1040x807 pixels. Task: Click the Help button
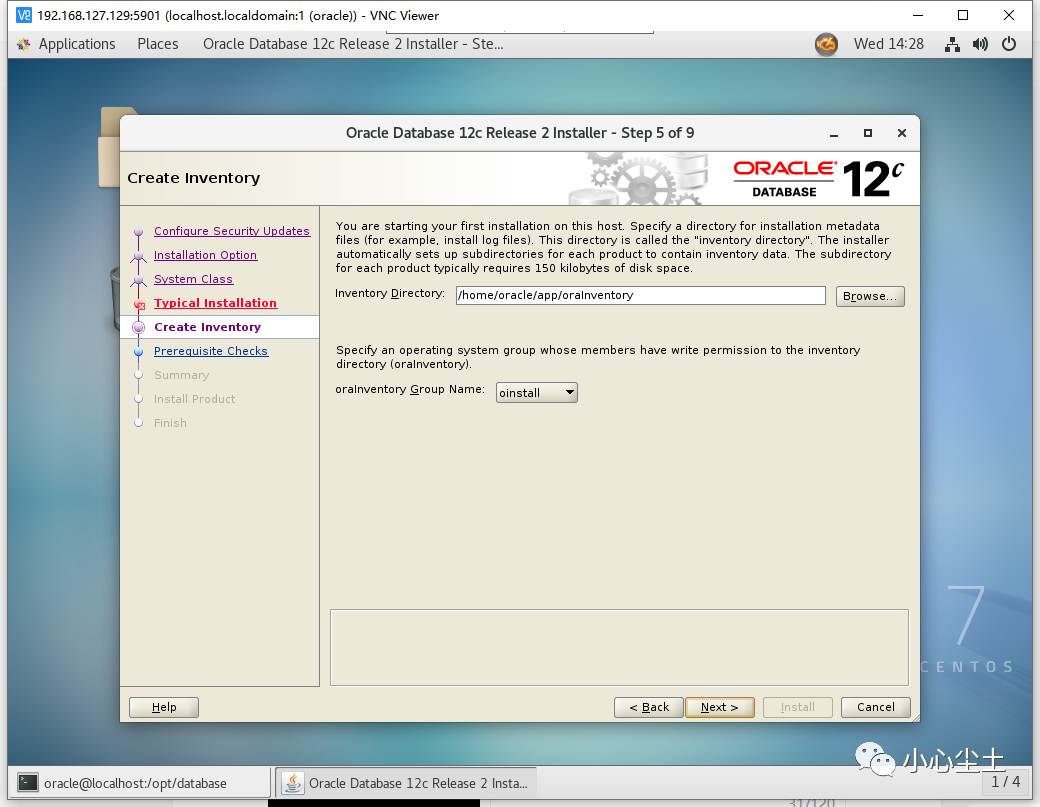[x=164, y=707]
